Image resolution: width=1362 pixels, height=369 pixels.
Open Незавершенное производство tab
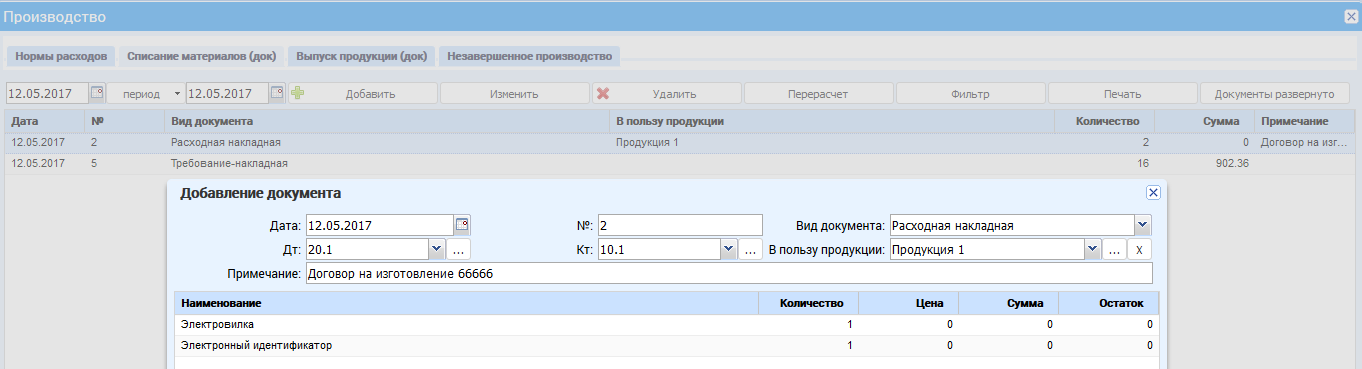tap(530, 57)
